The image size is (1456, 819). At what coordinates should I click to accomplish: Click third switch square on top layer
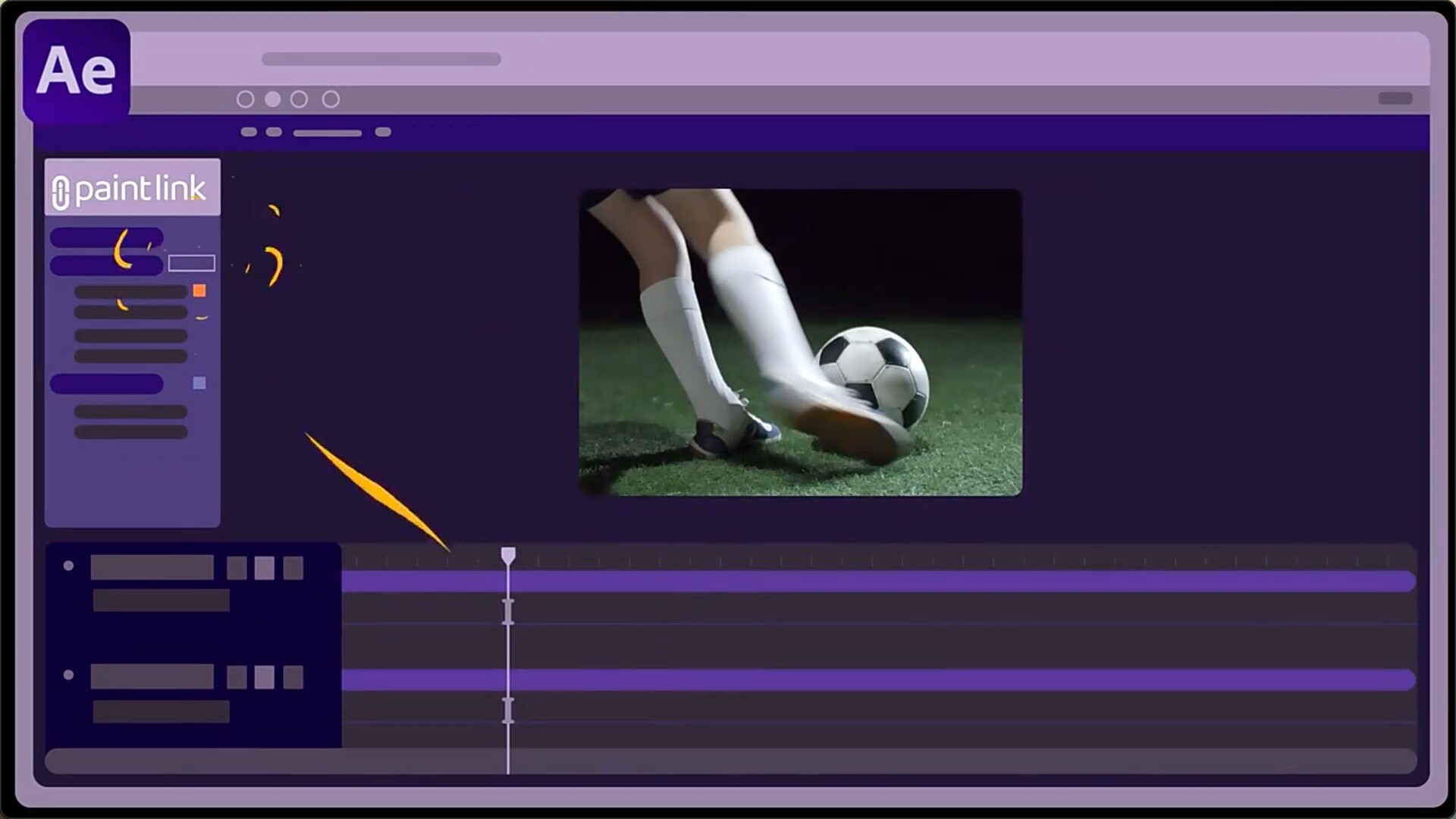[x=293, y=568]
